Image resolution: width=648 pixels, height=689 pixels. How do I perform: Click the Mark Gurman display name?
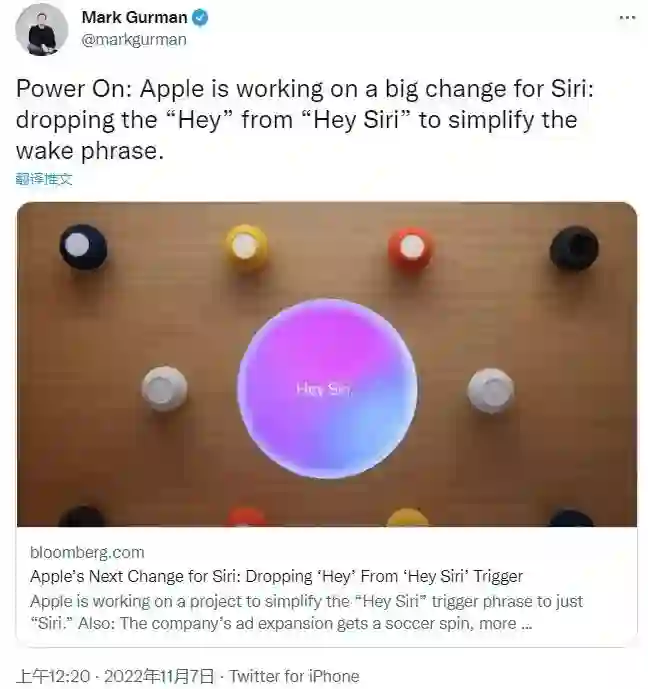point(134,18)
